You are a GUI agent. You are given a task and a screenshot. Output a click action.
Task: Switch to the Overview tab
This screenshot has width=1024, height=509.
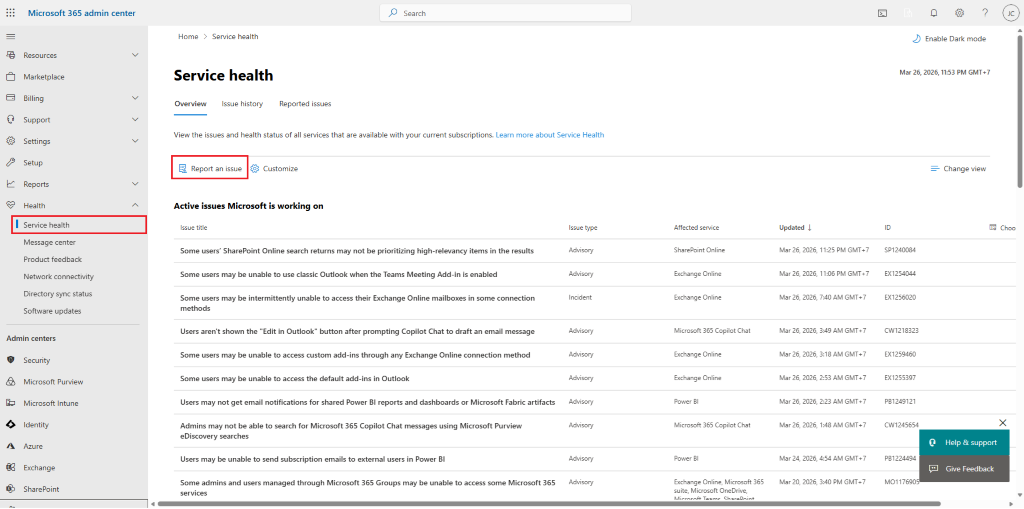[190, 104]
